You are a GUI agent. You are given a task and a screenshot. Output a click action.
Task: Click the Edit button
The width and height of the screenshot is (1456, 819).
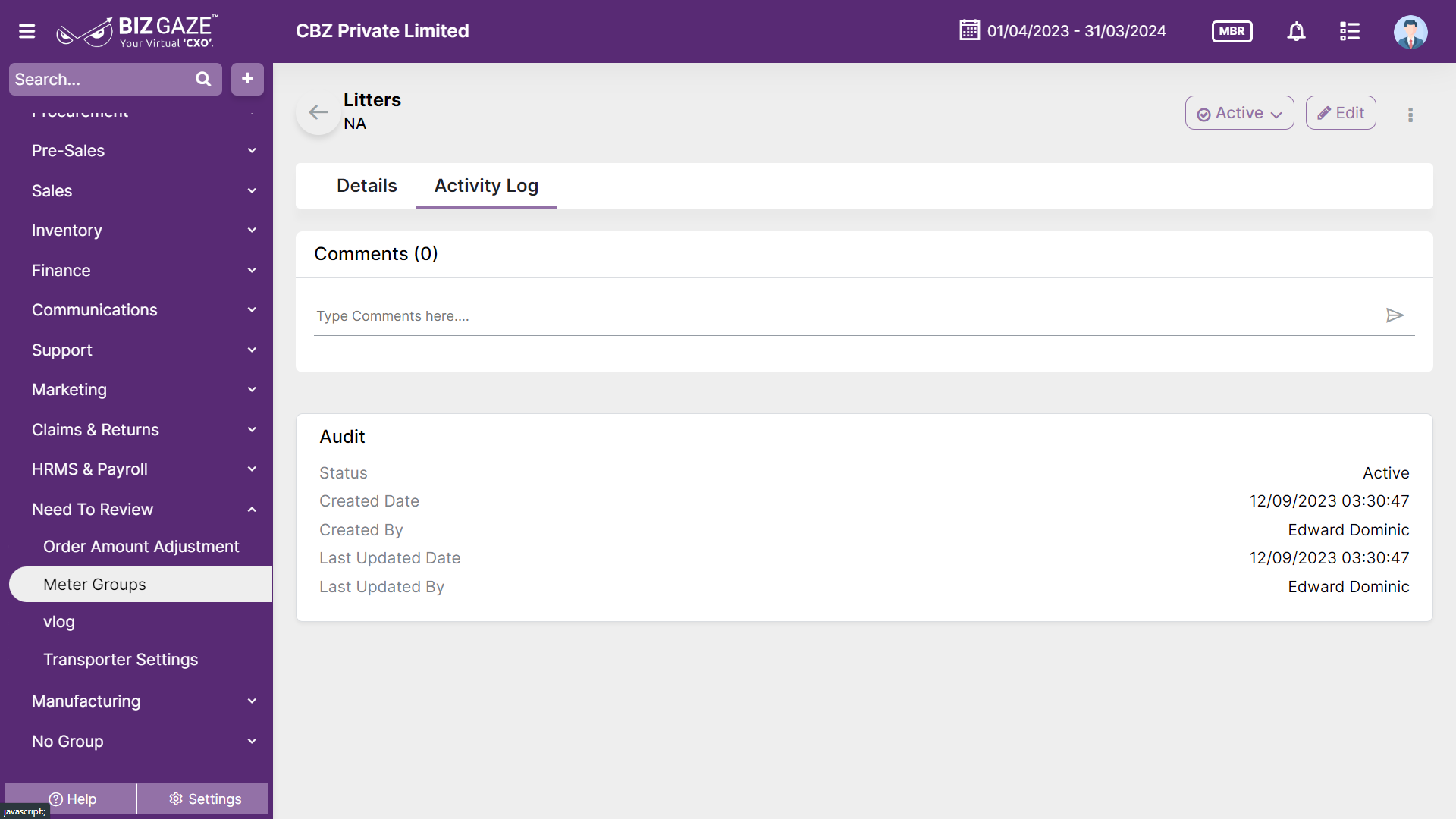(x=1341, y=113)
